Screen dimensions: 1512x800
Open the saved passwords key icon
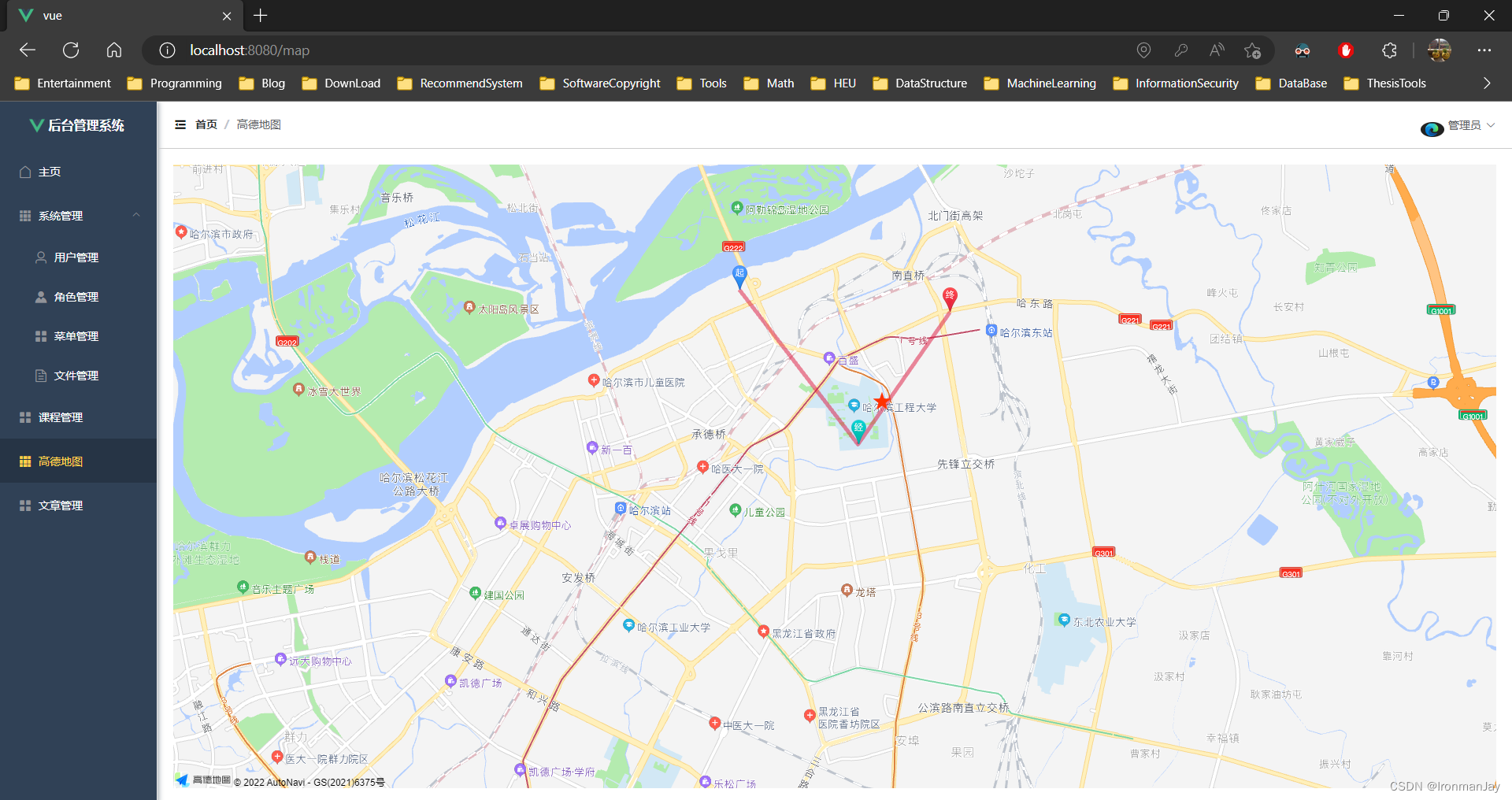coord(1180,50)
